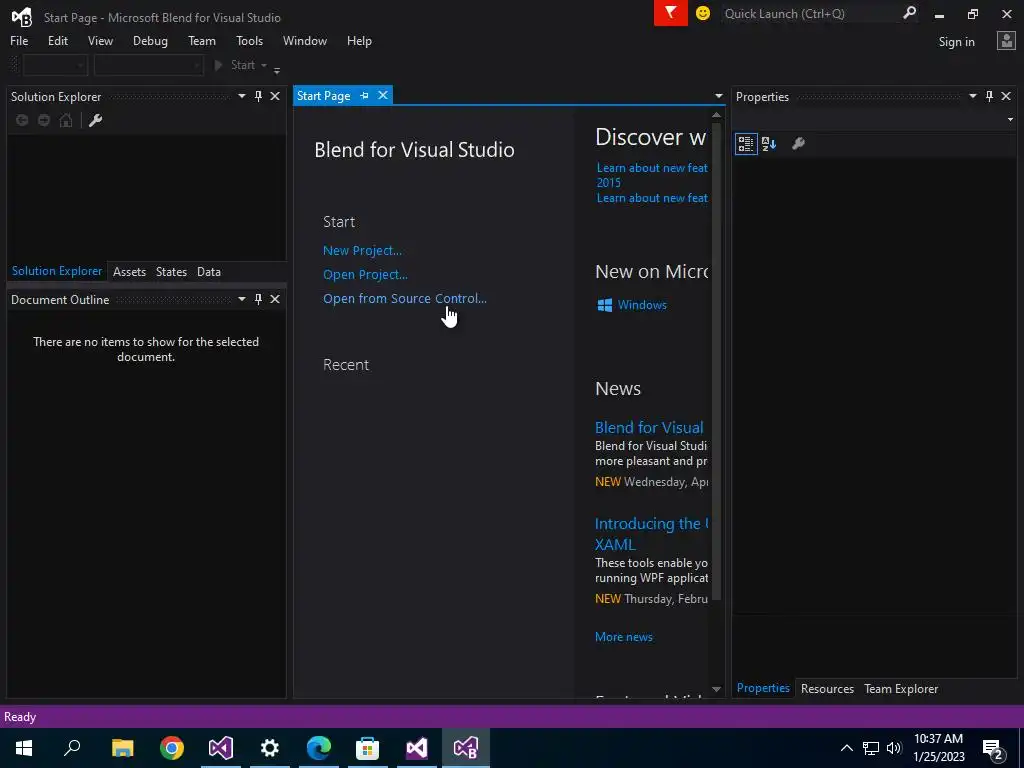Open the Debug menu
The height and width of the screenshot is (768, 1024).
(150, 41)
